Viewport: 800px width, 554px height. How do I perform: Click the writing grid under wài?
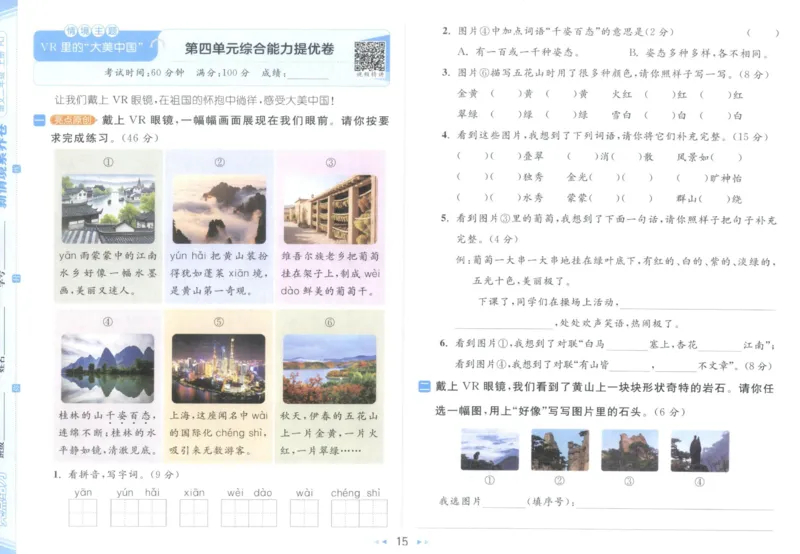click(x=304, y=513)
